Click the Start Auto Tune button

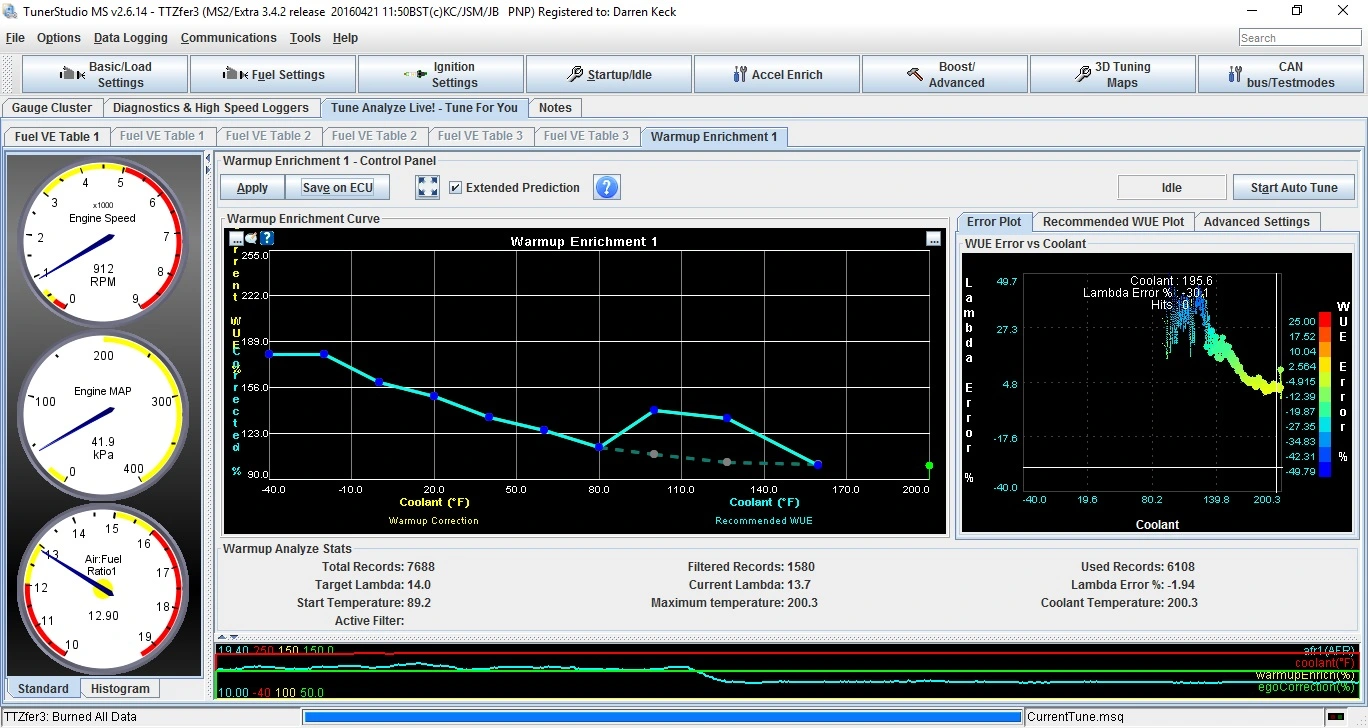point(1294,188)
